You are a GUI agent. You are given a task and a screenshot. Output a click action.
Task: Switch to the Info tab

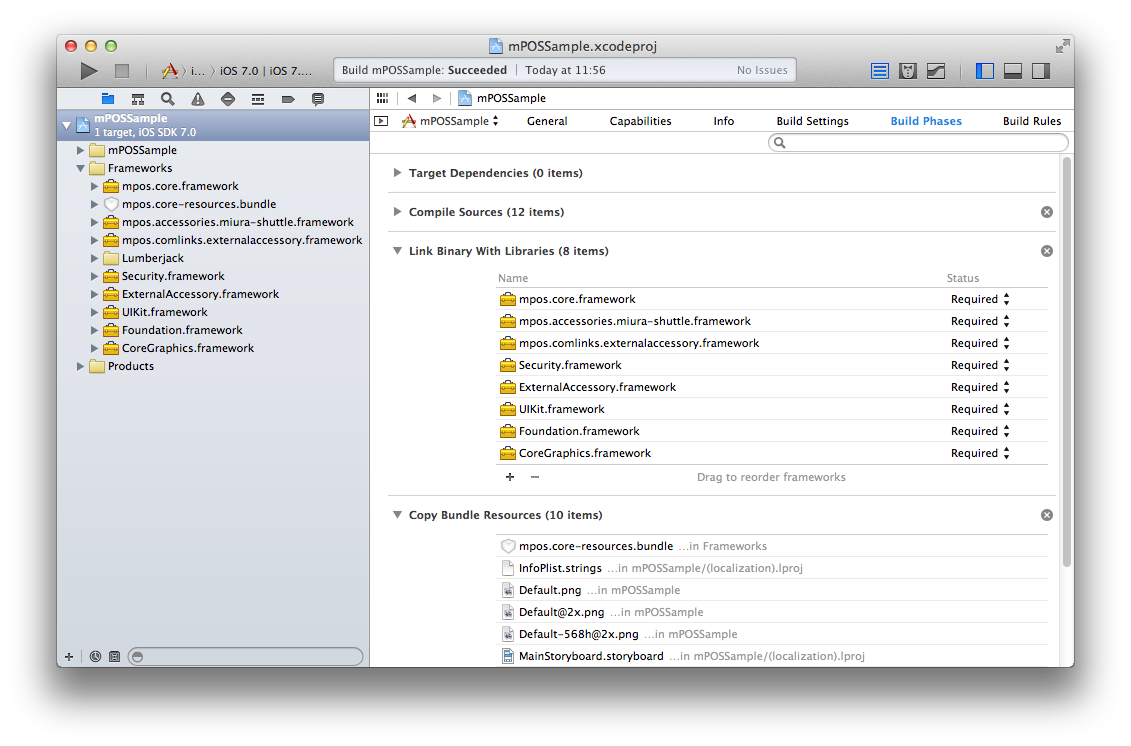(723, 121)
